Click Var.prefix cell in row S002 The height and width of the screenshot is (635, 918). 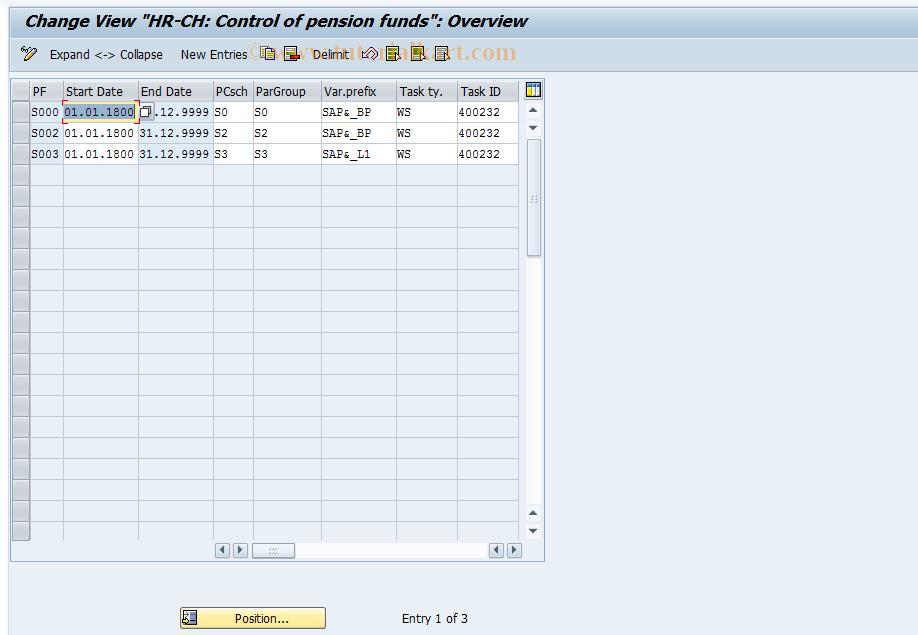(358, 133)
